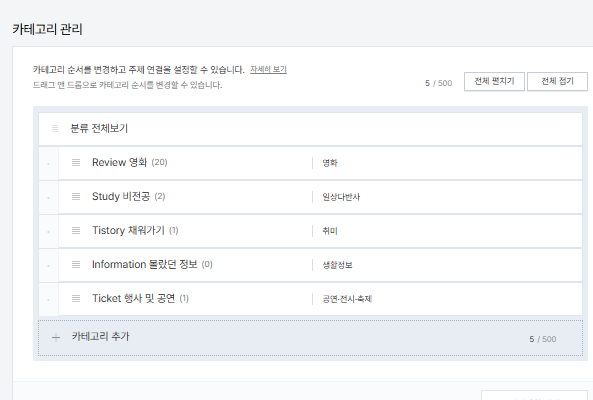The height and width of the screenshot is (400, 593).
Task: Click the 5 / 500 counter near 전체 펼치기
Action: [438, 83]
